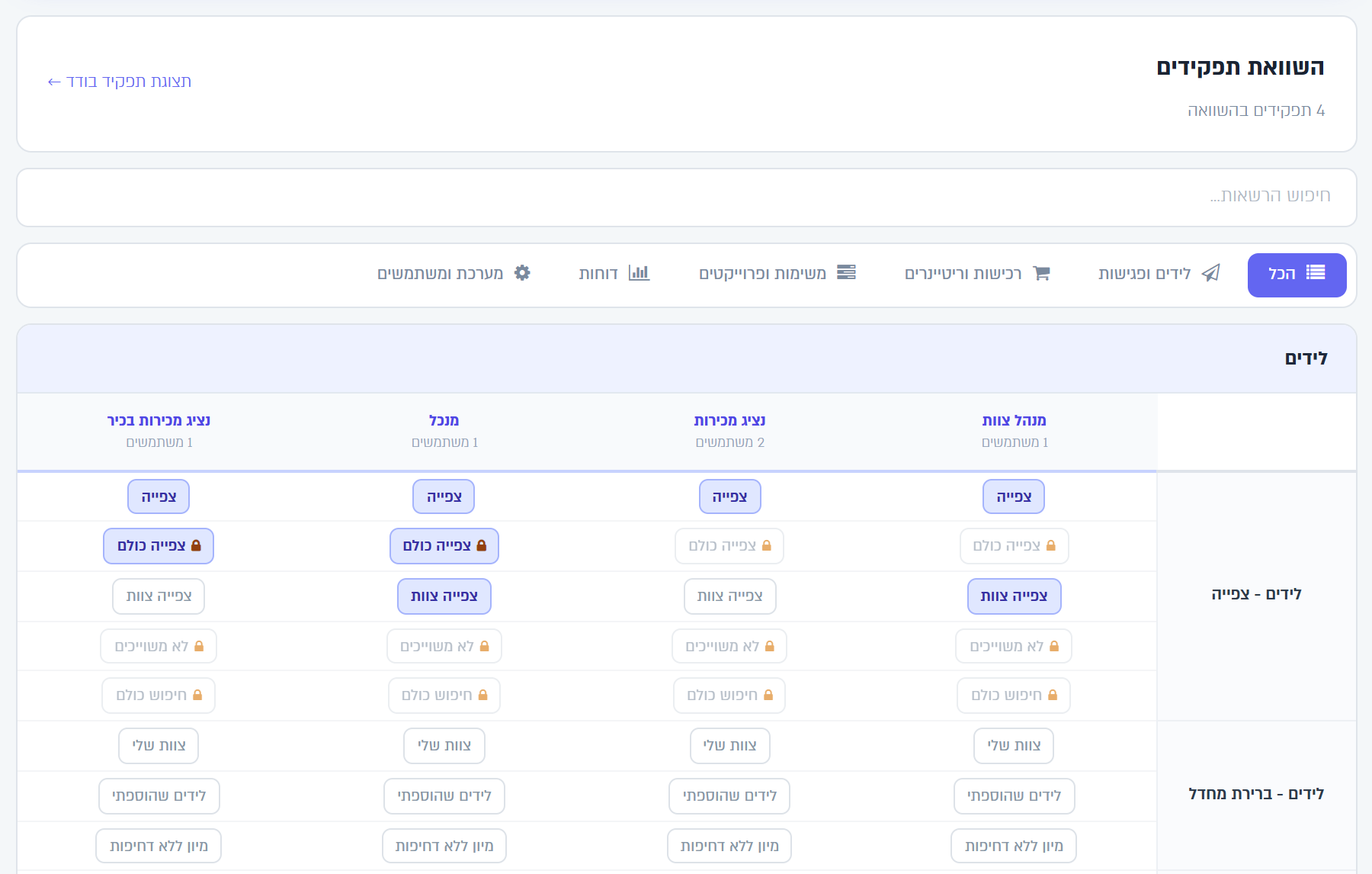The height and width of the screenshot is (874, 1372).
Task: Toggle צפייה צוות permission for מנהל צוות
Action: 1014,596
